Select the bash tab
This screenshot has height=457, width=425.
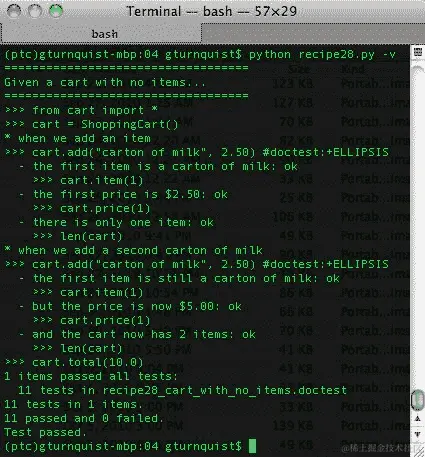click(x=102, y=34)
